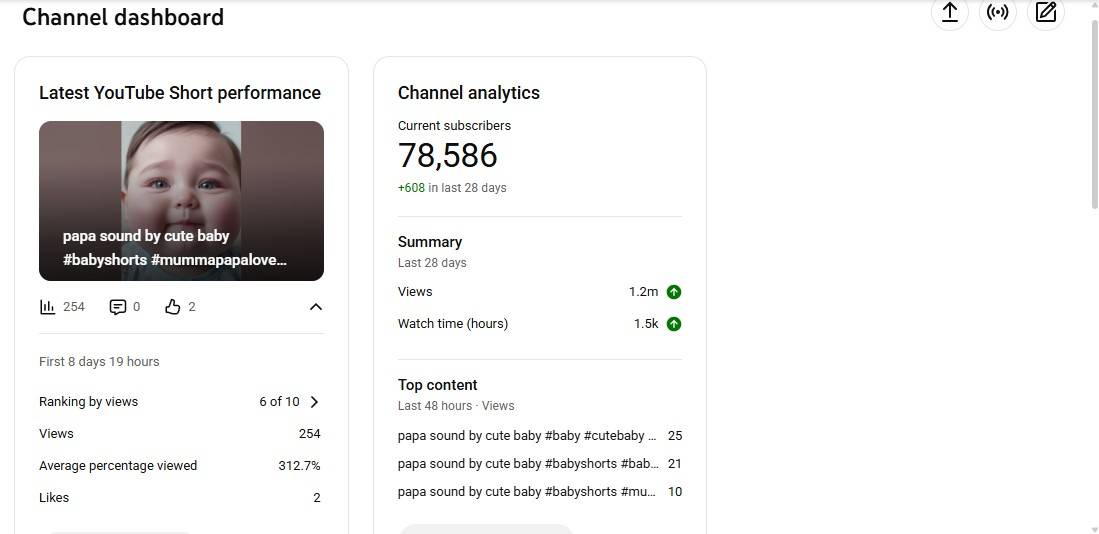This screenshot has height=534, width=1099.
Task: Open top content with 10 views
Action: (x=527, y=492)
